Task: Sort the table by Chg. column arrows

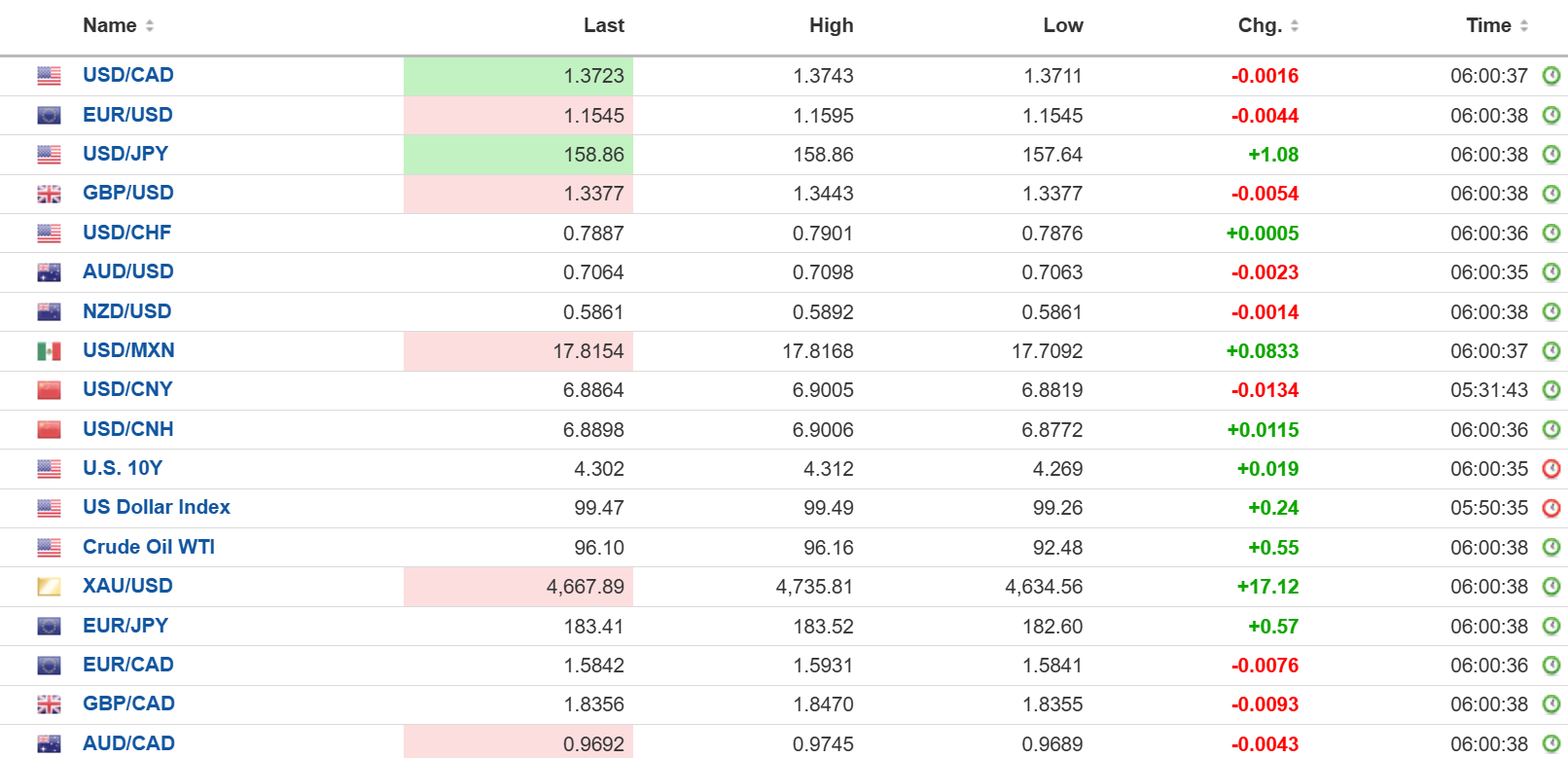Action: [x=1295, y=26]
